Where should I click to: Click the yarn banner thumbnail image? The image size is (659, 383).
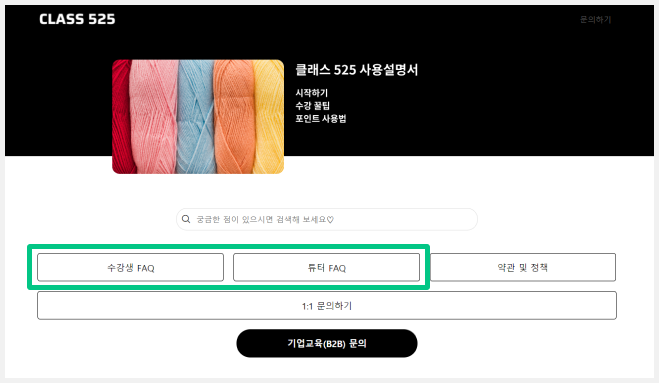(198, 116)
